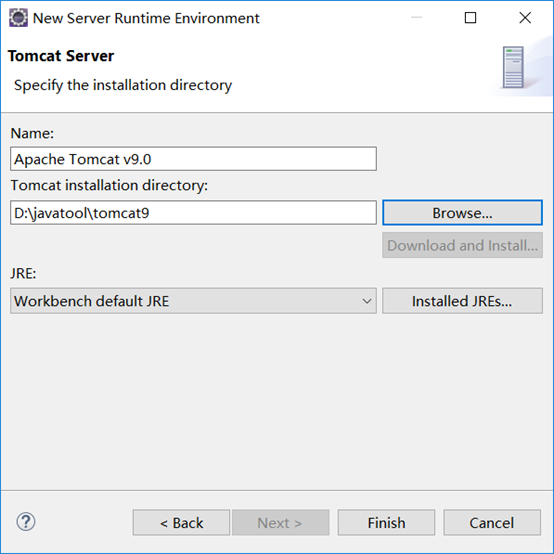The height and width of the screenshot is (554, 554).
Task: Minimize the dialog window
Action: (x=417, y=18)
